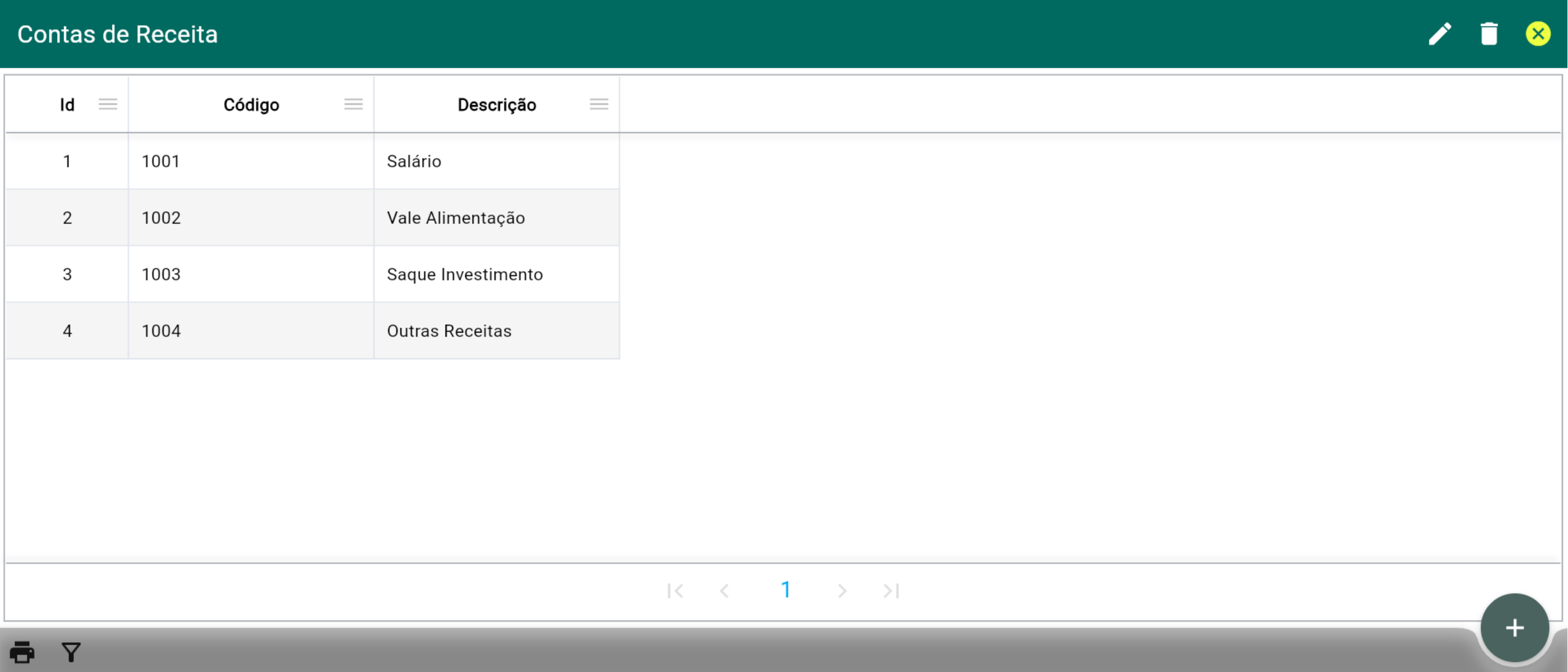The width and height of the screenshot is (1568, 672).
Task: Open the filter funnel icon
Action: tap(71, 652)
